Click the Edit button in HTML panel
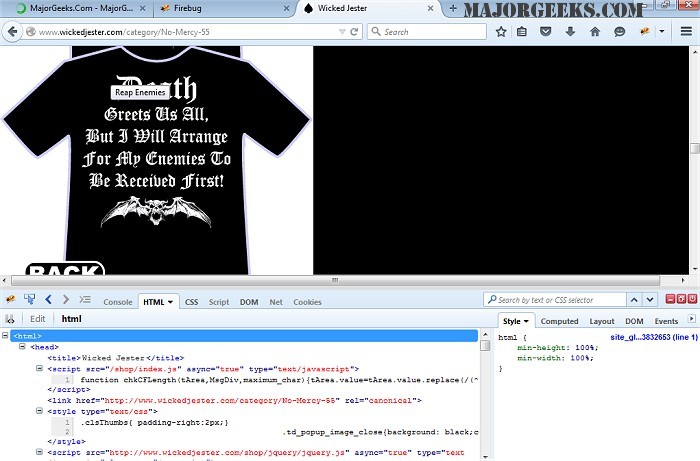 tap(38, 319)
